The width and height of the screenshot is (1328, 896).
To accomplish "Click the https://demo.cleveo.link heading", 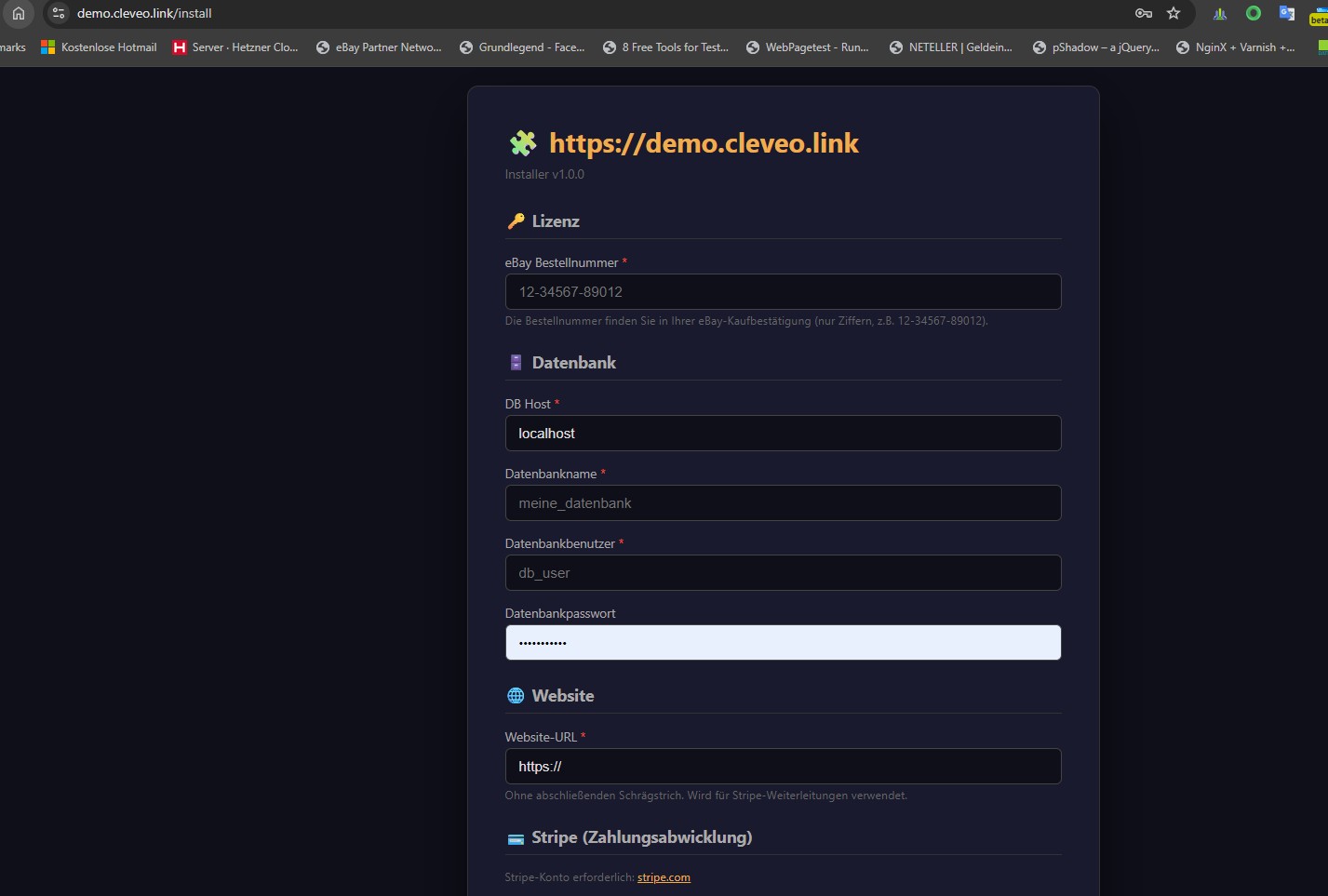I will pos(704,143).
